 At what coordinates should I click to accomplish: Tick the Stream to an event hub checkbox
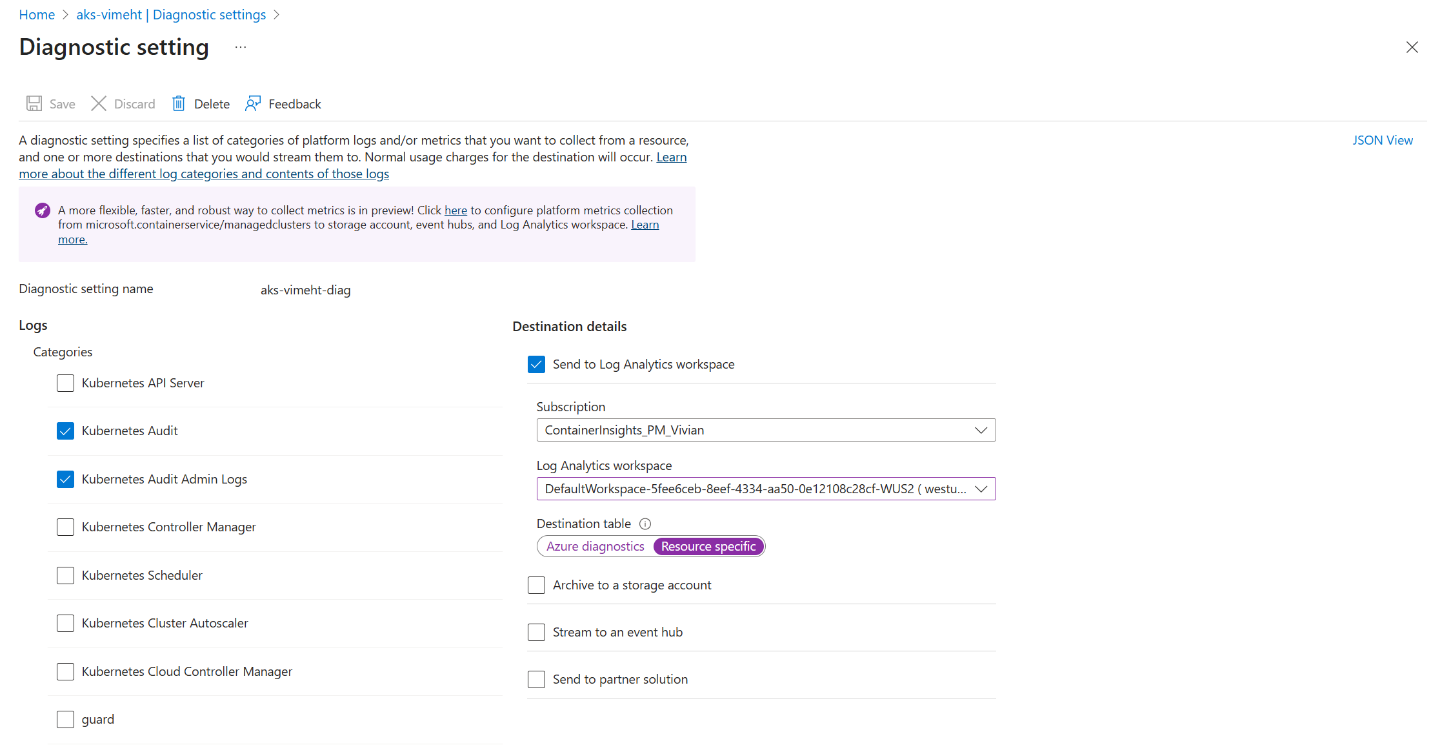point(536,632)
